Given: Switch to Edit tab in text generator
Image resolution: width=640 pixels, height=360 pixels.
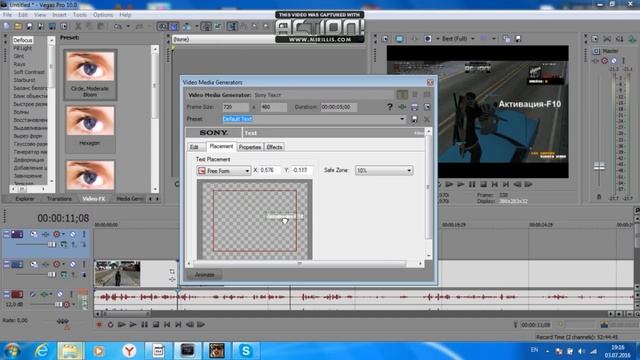Looking at the screenshot, I should coord(194,147).
